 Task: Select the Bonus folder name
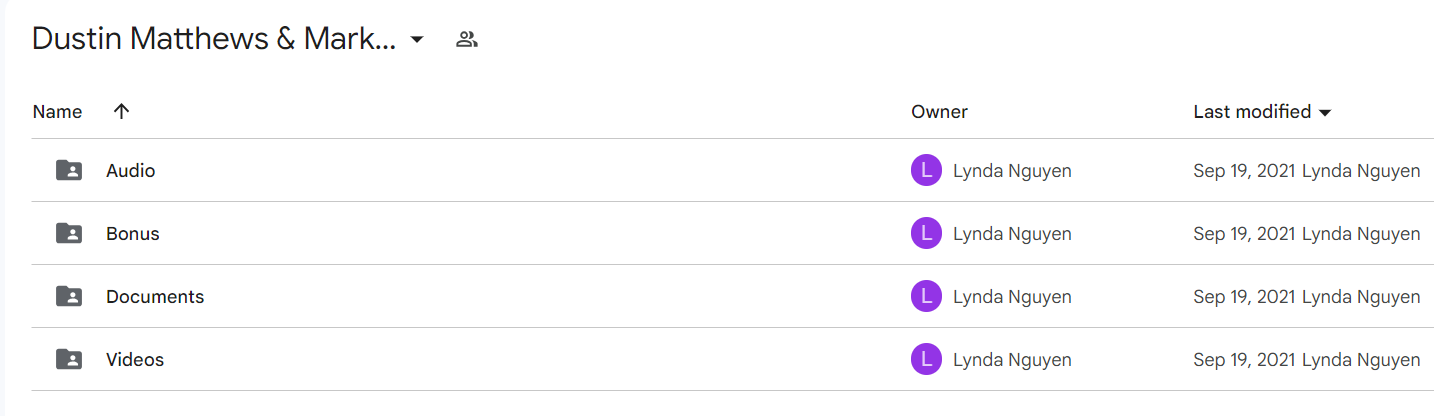coord(133,234)
